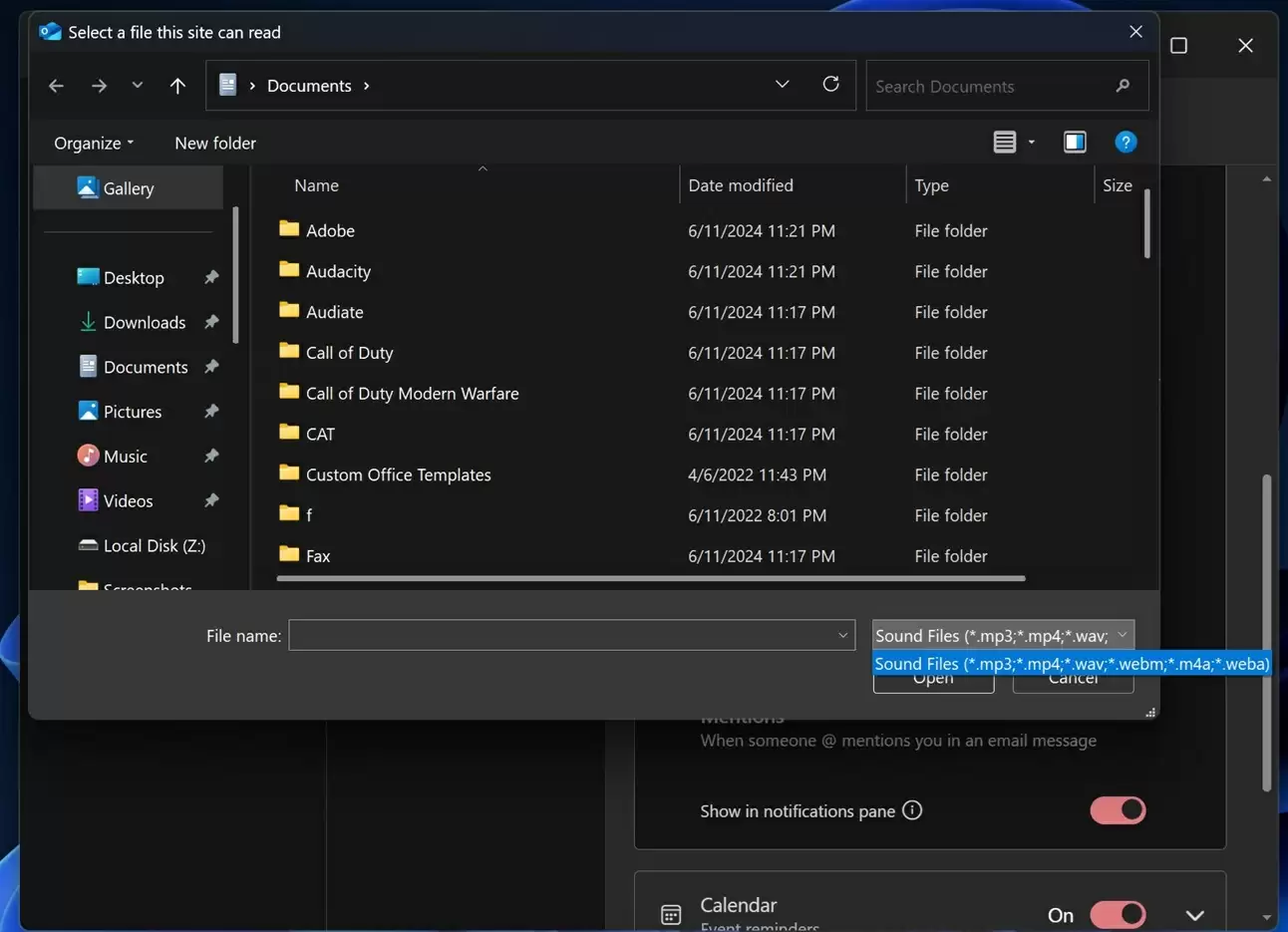Disable the Calendar On toggle
Screen dimensions: 1288x932
1117,914
